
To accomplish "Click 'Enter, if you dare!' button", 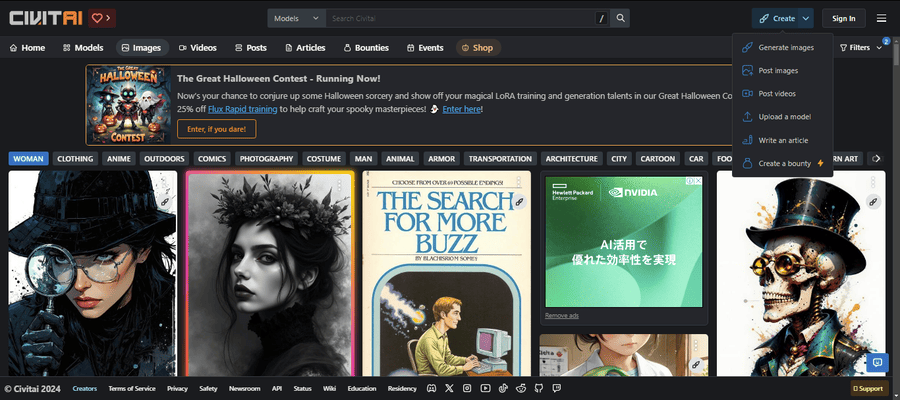I will 216,129.
